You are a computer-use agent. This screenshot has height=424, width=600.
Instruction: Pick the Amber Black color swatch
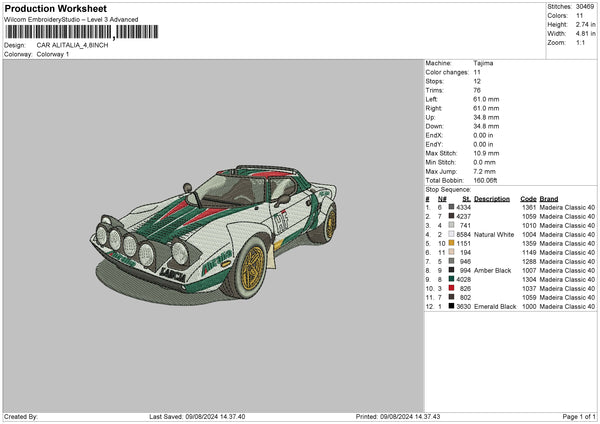point(452,270)
